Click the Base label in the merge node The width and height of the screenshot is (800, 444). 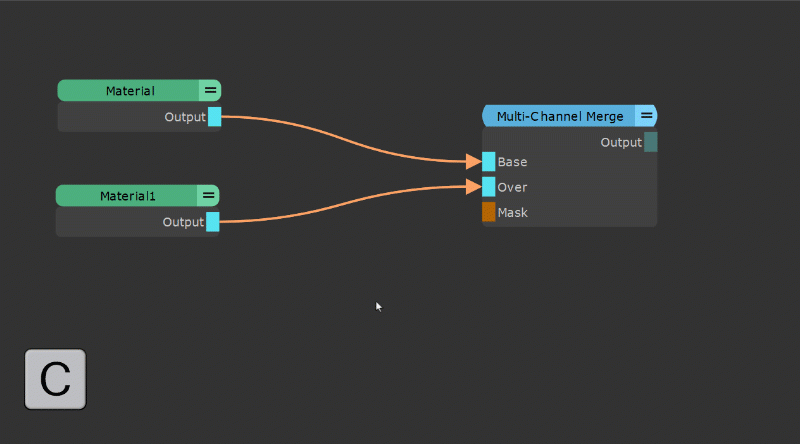point(512,162)
